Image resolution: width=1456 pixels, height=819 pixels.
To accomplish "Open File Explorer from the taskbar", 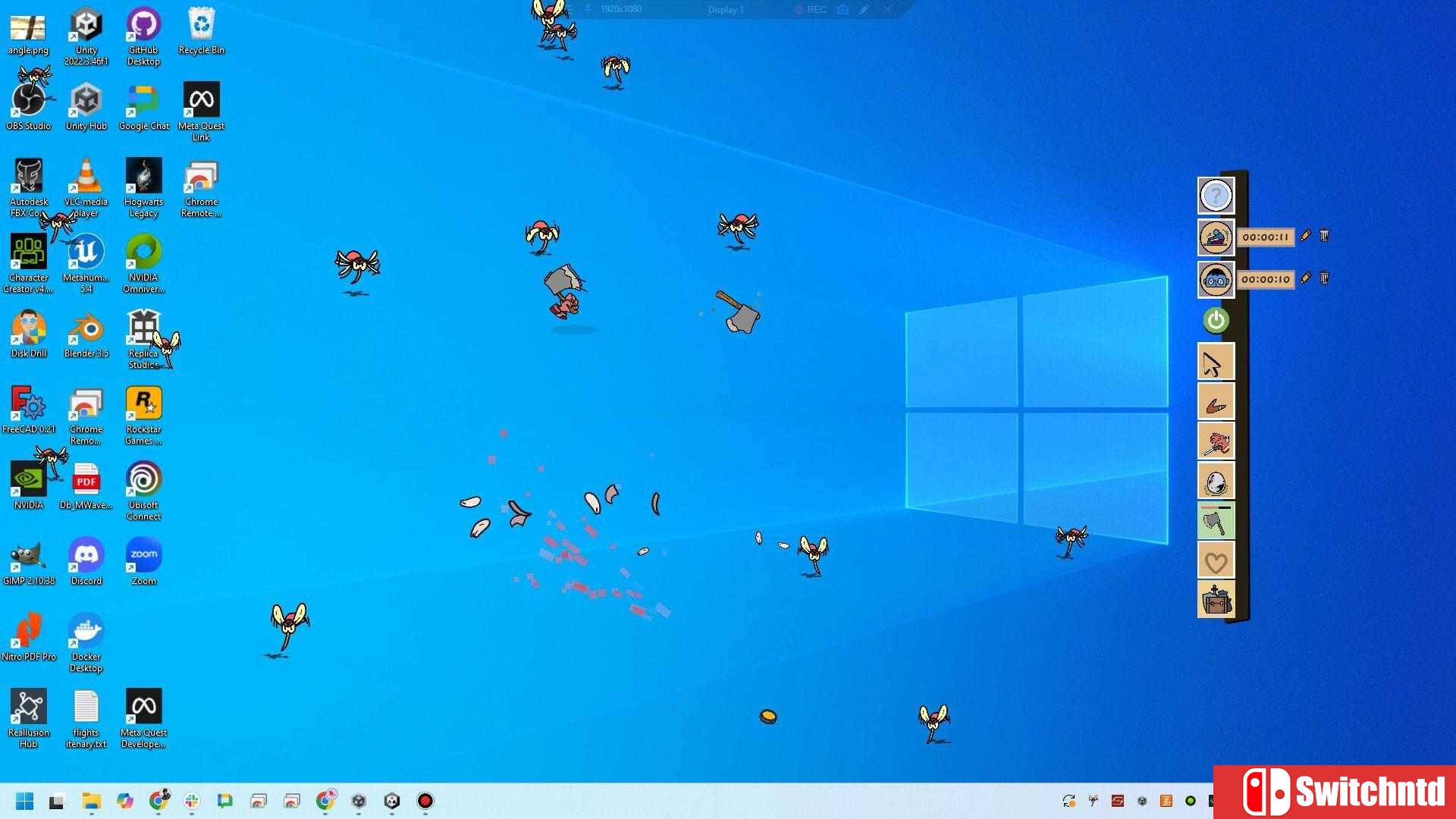I will coord(91,801).
